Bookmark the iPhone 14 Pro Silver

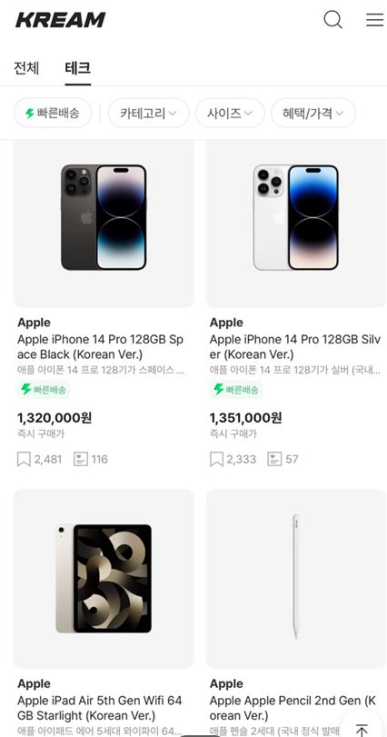pyautogui.click(x=216, y=459)
